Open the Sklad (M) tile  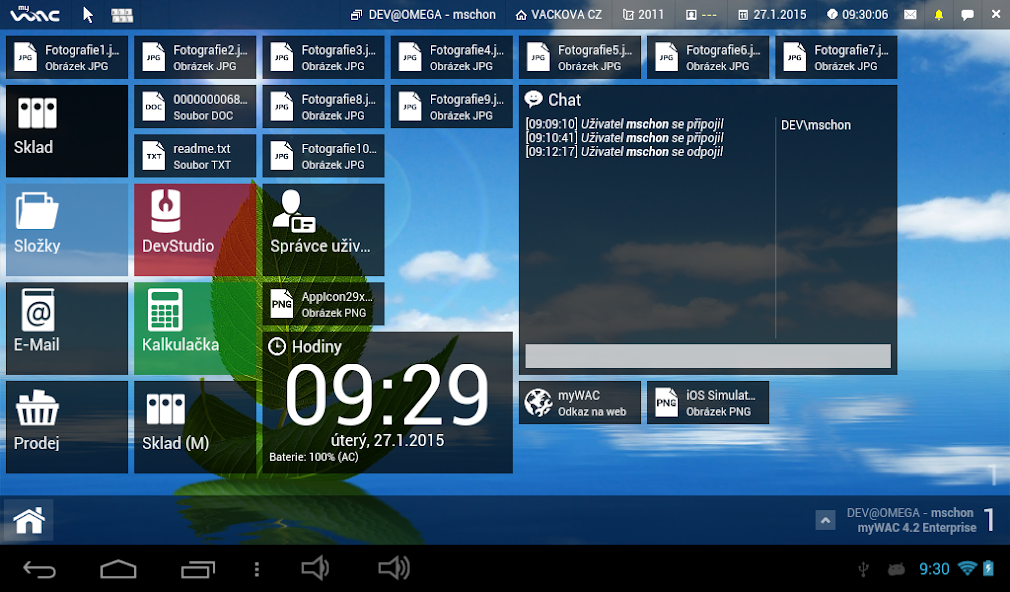[195, 427]
